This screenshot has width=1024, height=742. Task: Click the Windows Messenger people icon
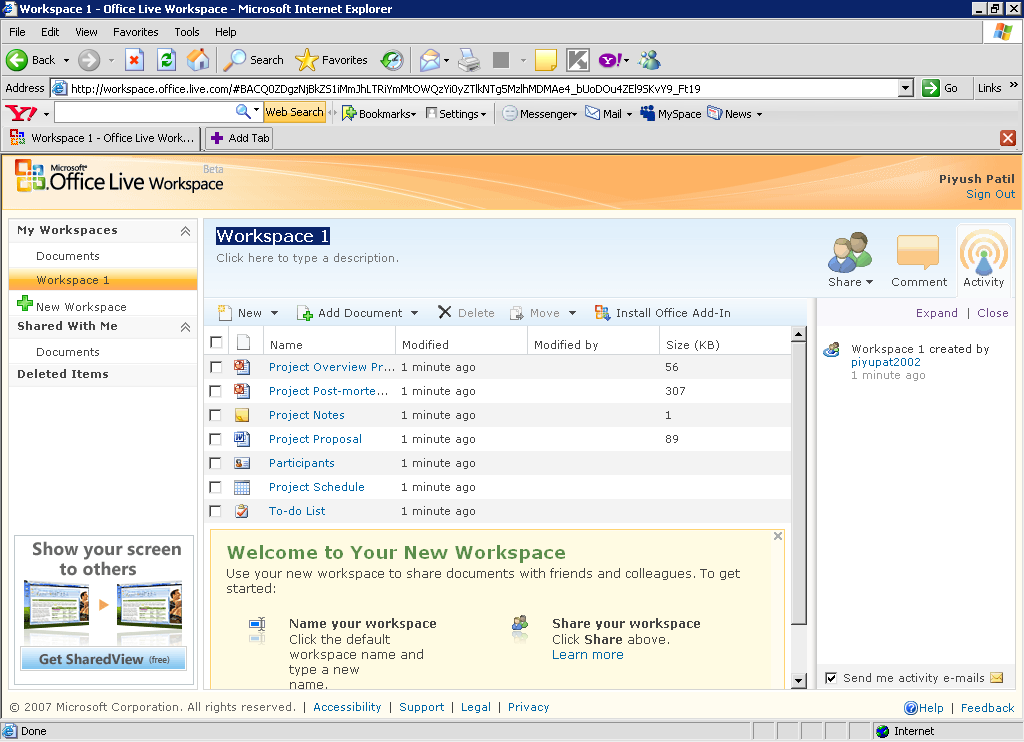pyautogui.click(x=649, y=60)
